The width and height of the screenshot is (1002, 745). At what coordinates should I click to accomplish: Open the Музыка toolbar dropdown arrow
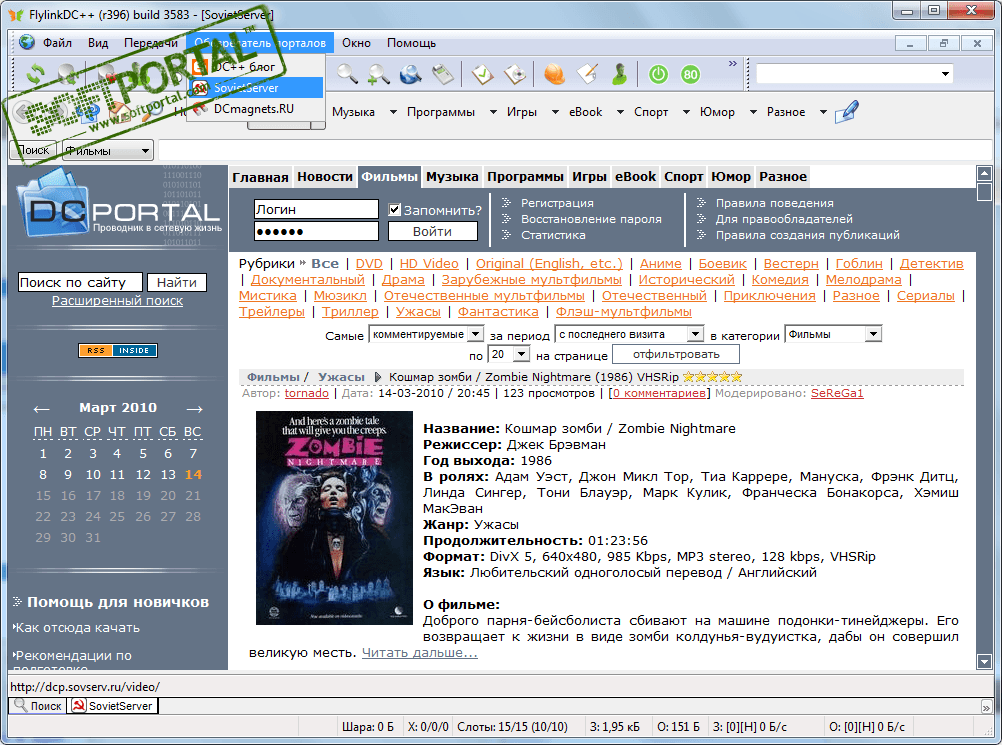(393, 112)
